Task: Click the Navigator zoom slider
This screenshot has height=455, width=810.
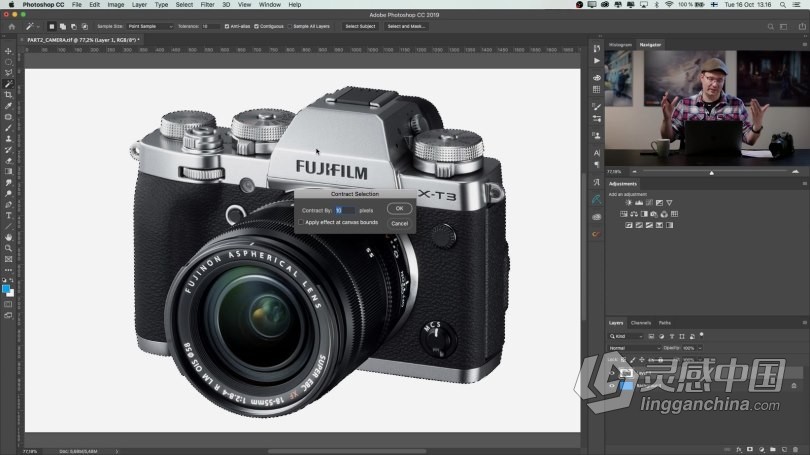Action: click(x=711, y=172)
